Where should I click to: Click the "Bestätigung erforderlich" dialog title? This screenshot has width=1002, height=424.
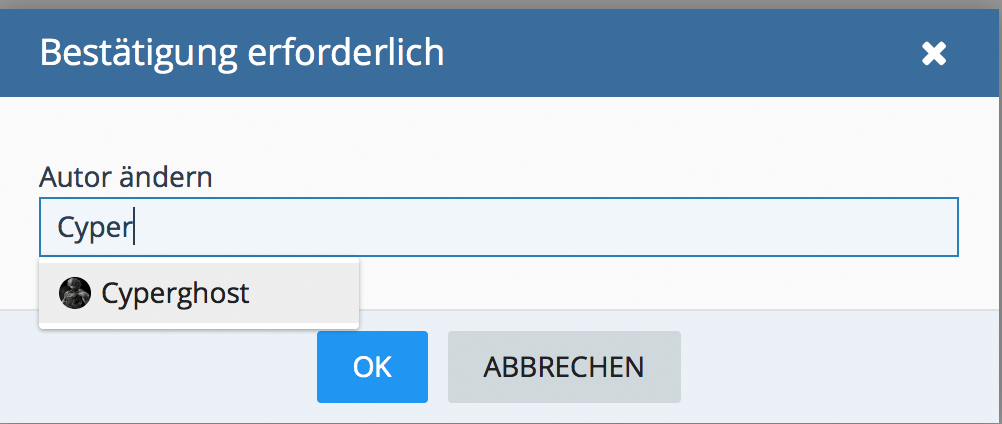click(x=242, y=52)
